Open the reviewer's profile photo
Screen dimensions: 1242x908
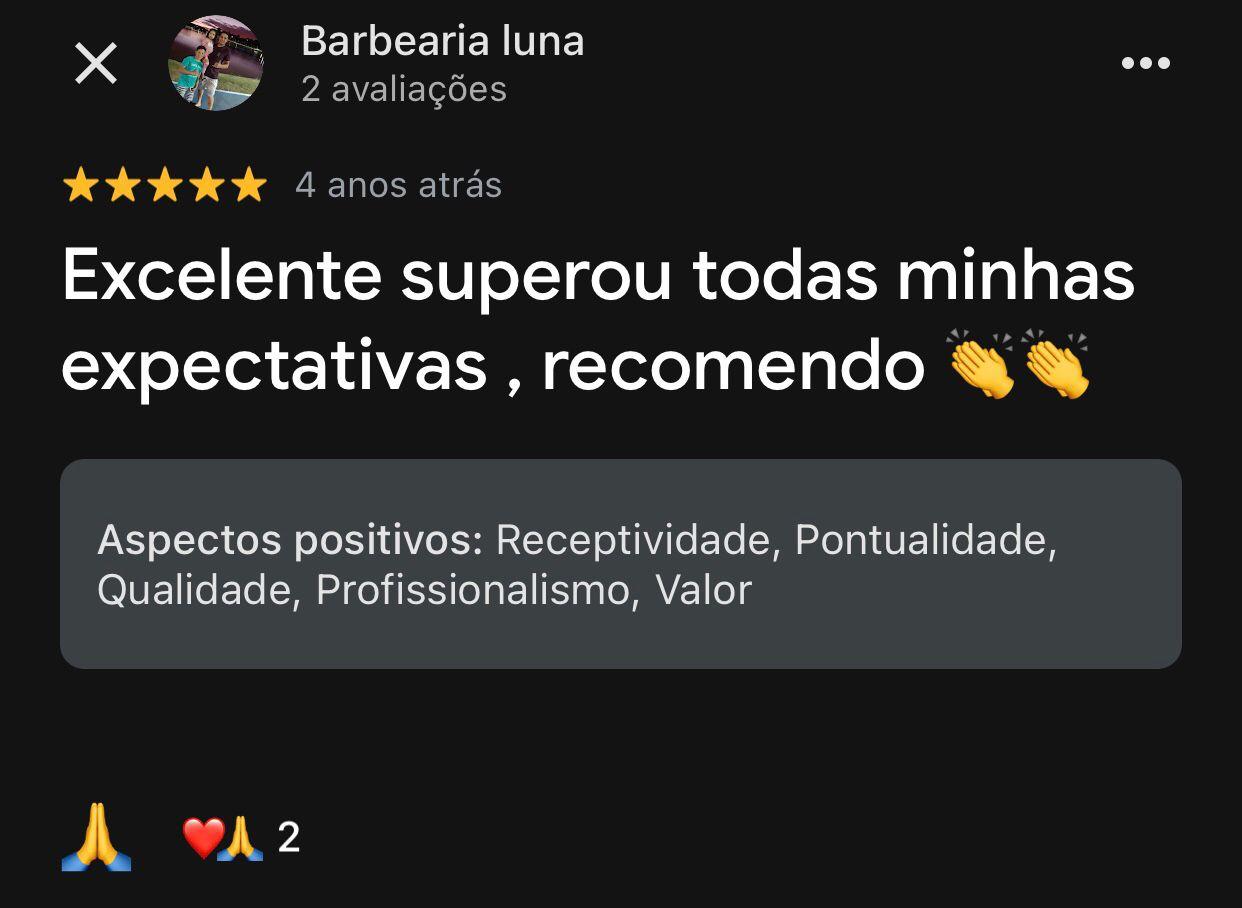(x=215, y=63)
